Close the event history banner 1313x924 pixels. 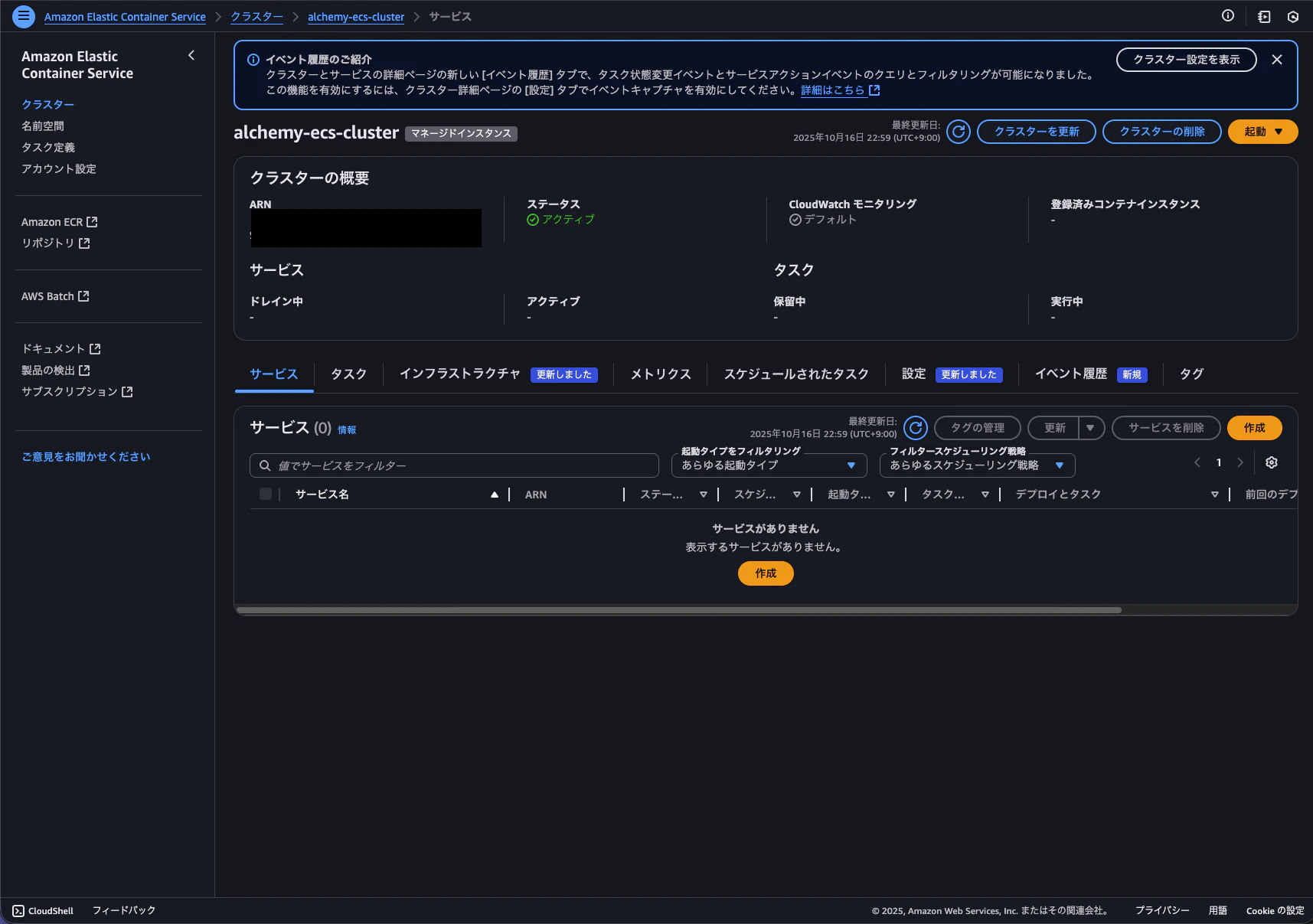1277,60
